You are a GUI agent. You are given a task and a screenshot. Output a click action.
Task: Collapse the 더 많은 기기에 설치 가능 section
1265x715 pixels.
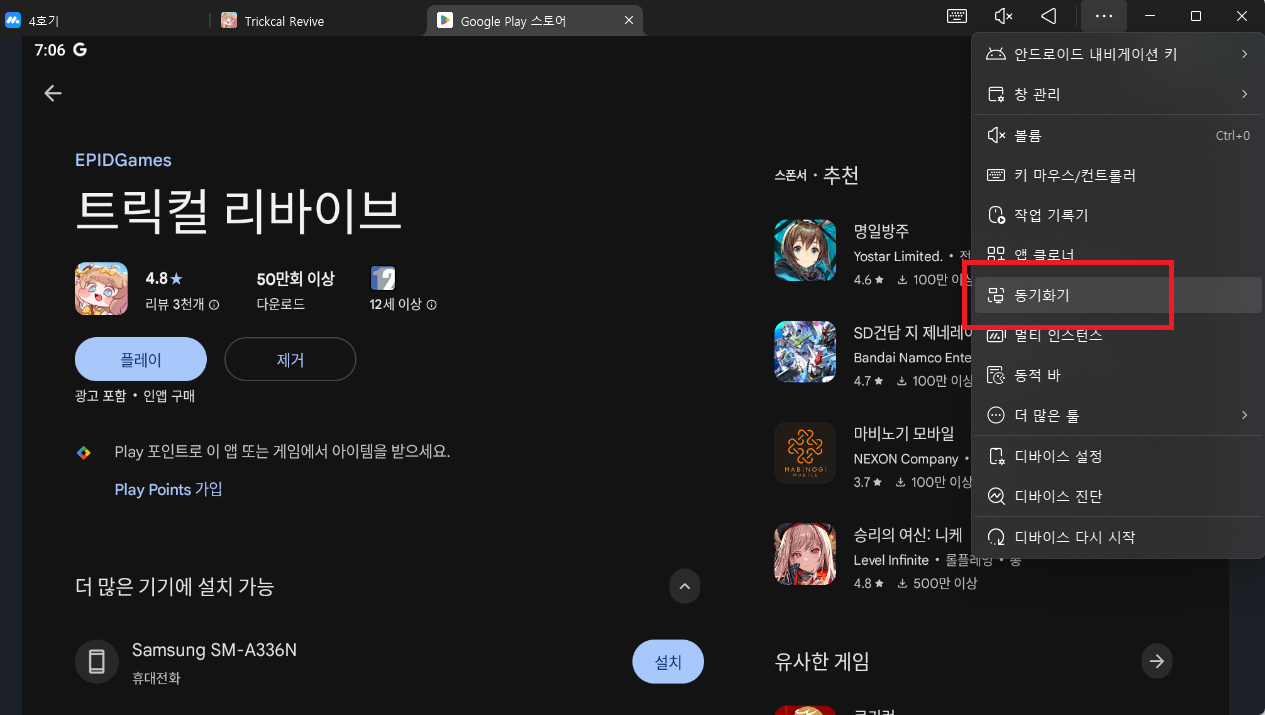pyautogui.click(x=685, y=586)
